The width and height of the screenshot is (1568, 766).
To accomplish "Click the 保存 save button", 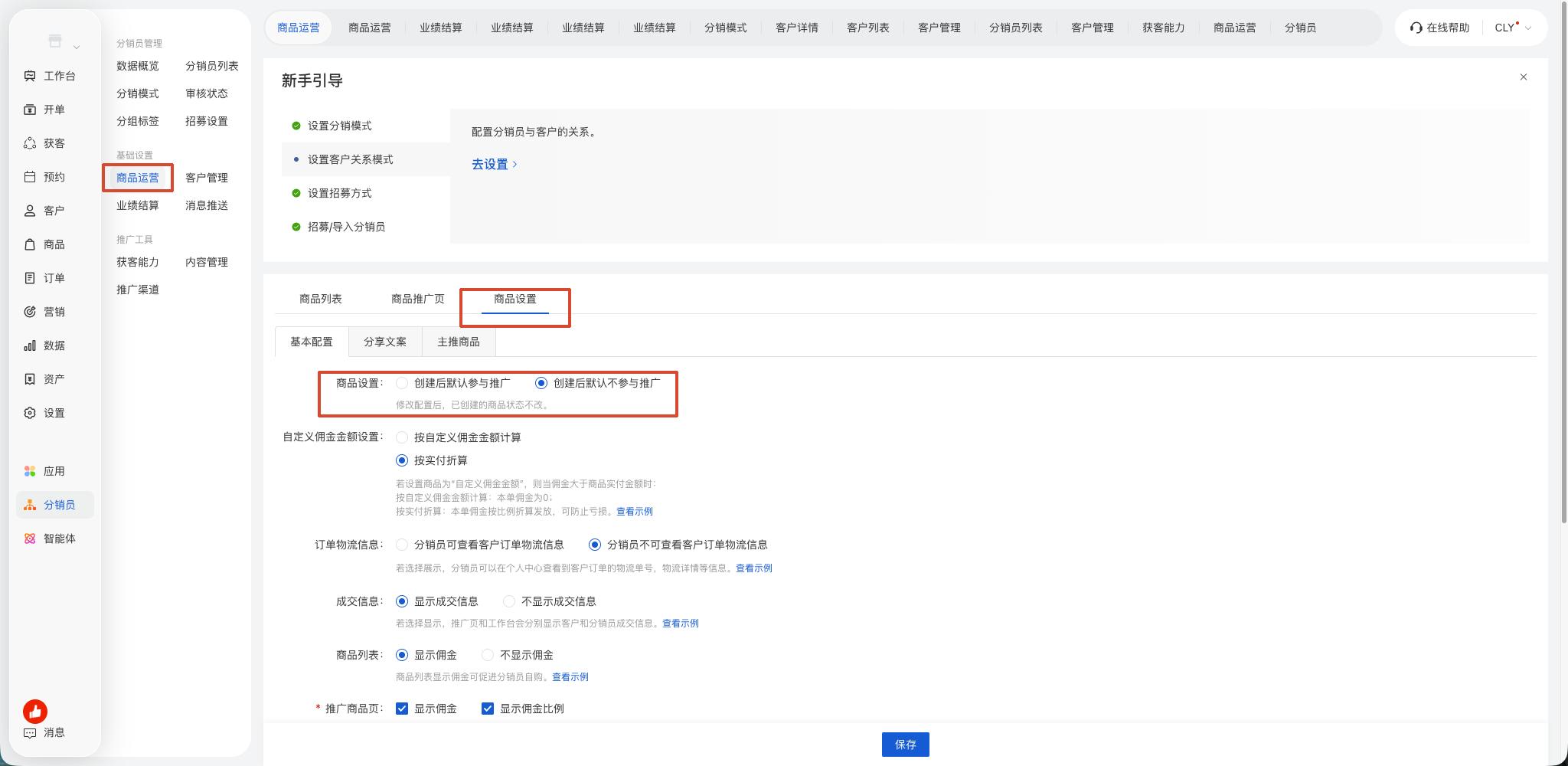I will 906,745.
